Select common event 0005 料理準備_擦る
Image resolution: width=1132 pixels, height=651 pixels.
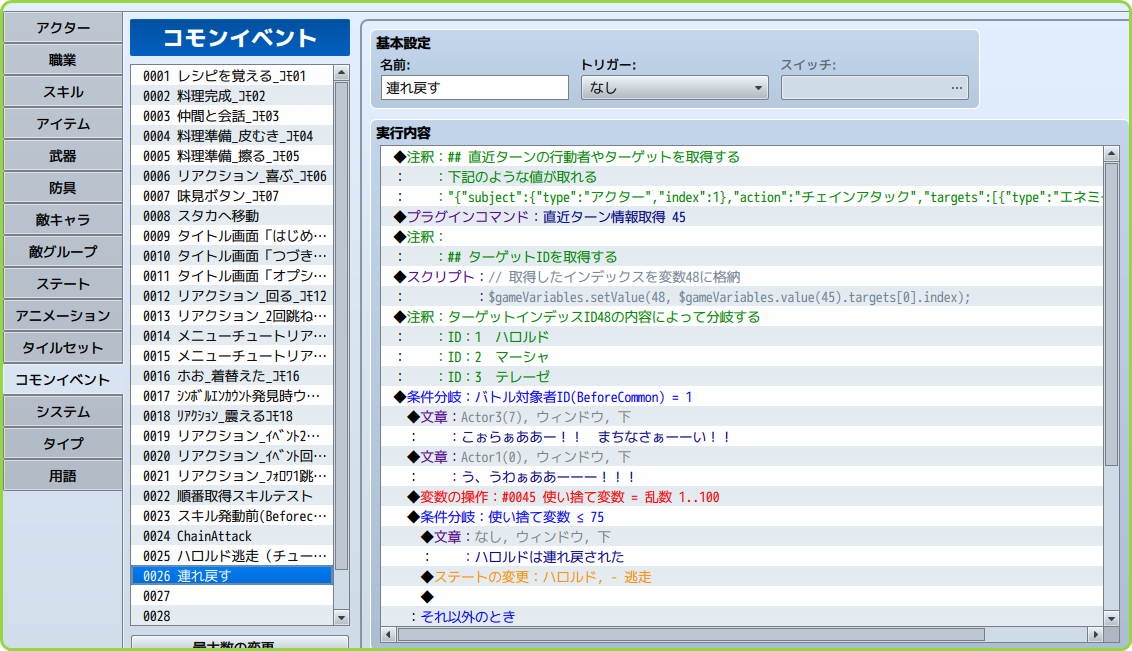[x=232, y=156]
